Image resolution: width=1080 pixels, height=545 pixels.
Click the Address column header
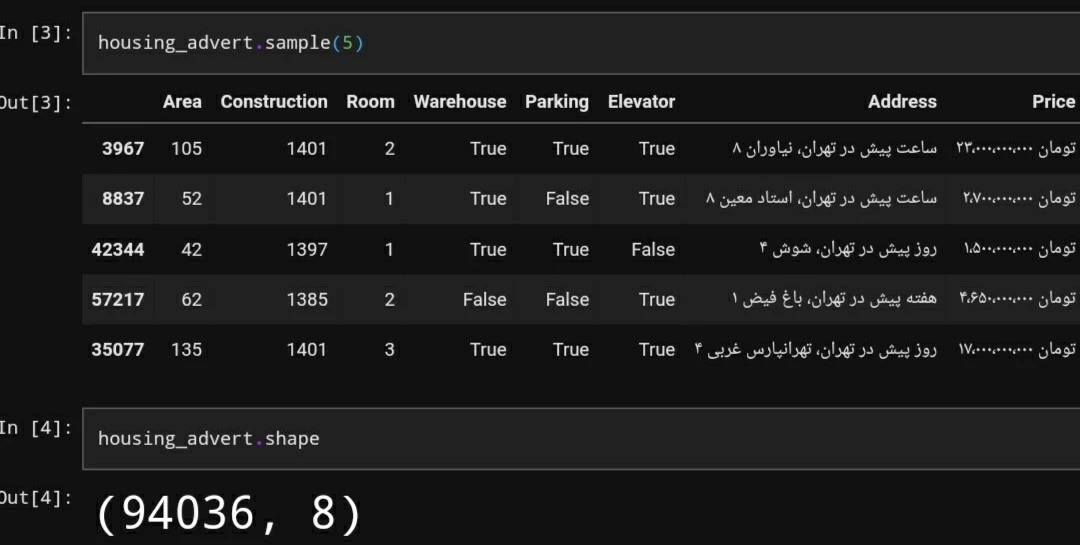pyautogui.click(x=902, y=102)
